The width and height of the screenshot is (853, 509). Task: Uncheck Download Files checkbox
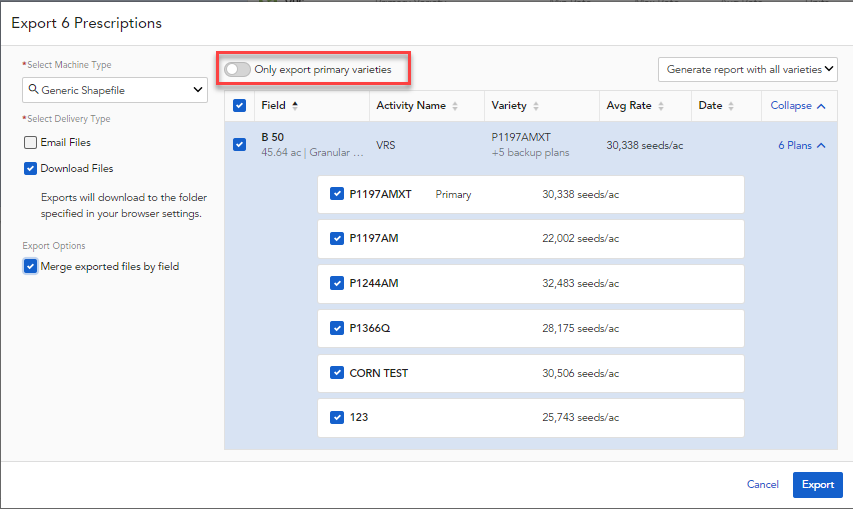coord(31,169)
